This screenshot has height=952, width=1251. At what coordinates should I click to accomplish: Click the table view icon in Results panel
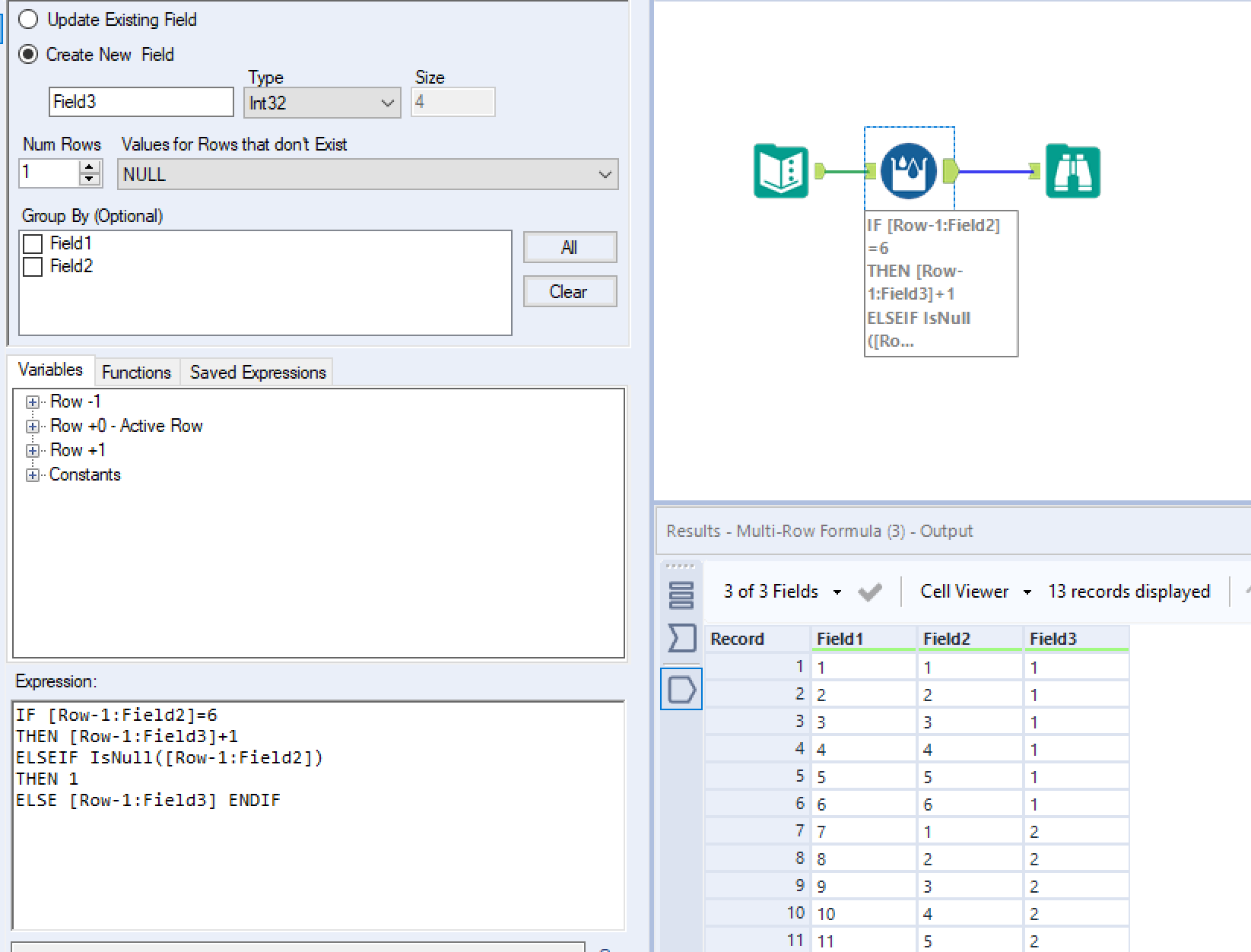(682, 594)
